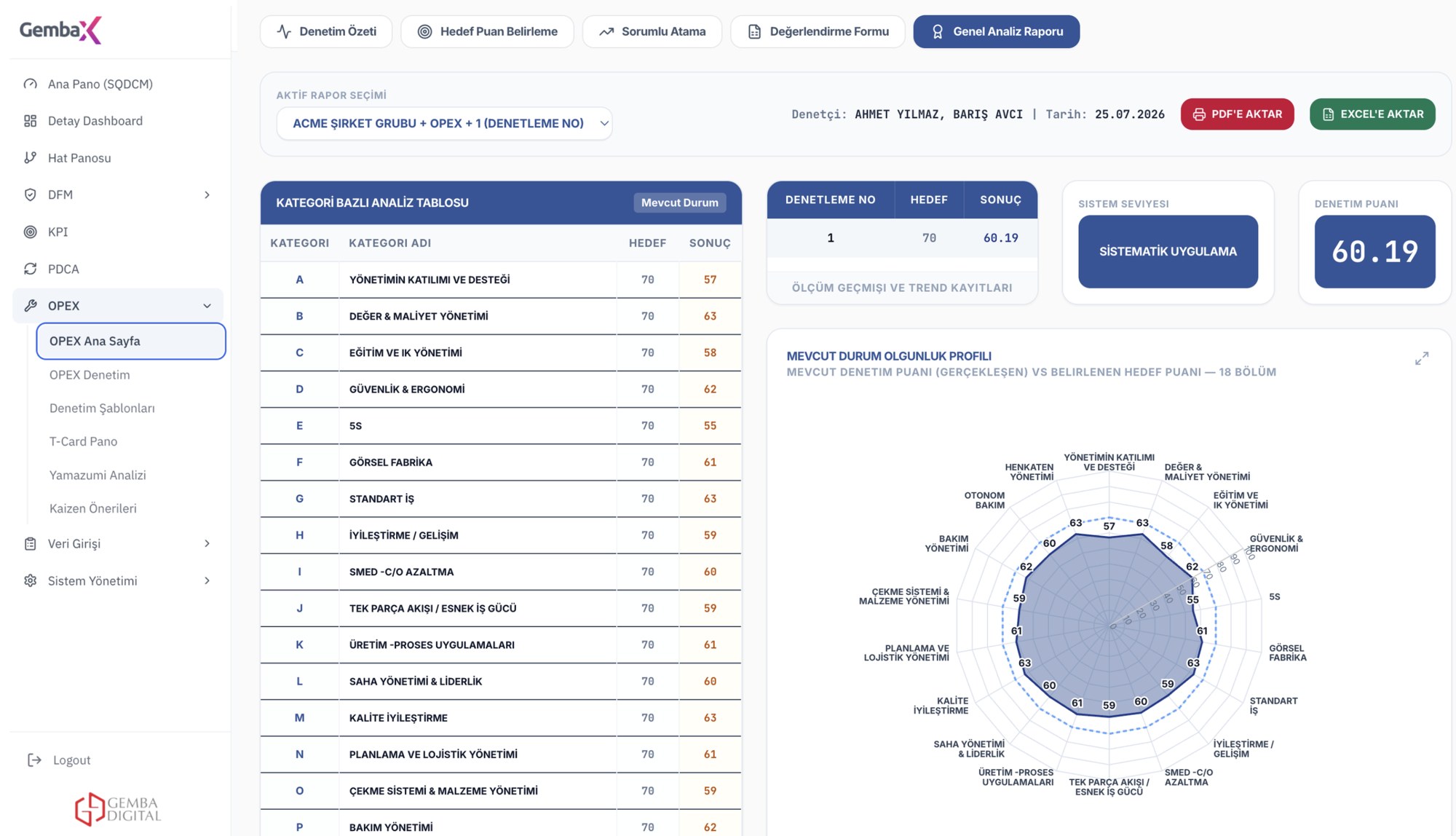
Task: Click Ölçüm Geçmişi ve Trend Kayıtları
Action: [902, 288]
